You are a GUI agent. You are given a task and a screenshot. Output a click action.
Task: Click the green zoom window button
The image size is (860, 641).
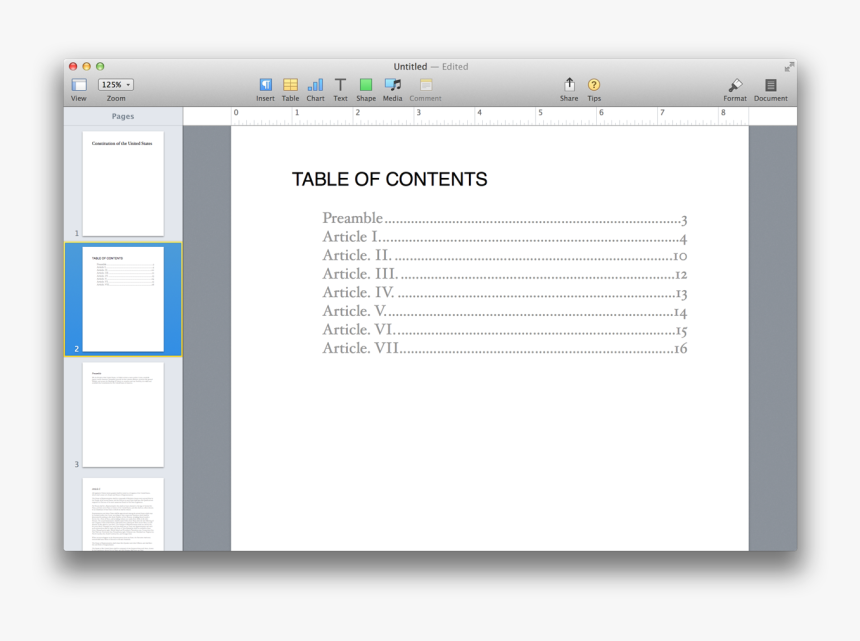coord(100,66)
